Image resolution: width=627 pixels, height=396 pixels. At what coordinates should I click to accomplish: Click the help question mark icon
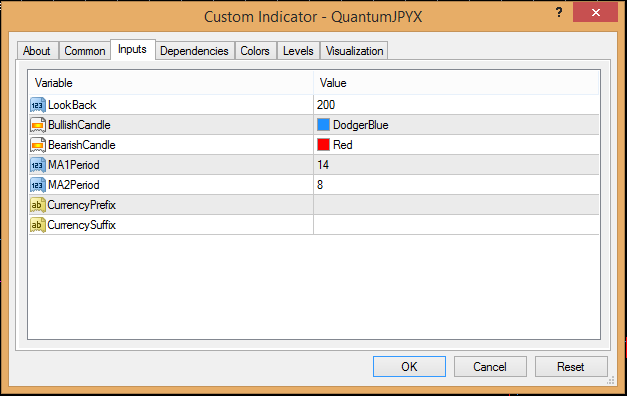pos(559,12)
